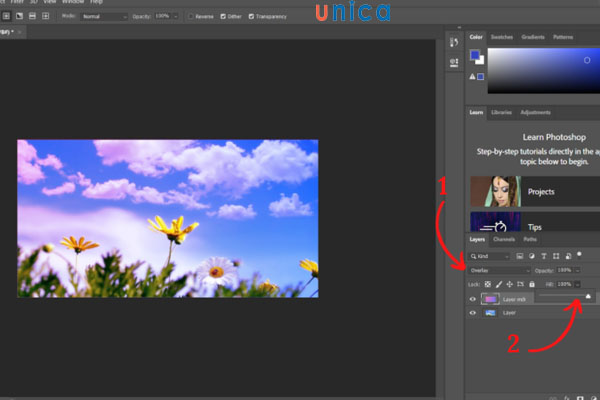600x400 pixels.
Task: Switch to the Channels tab
Action: click(504, 240)
